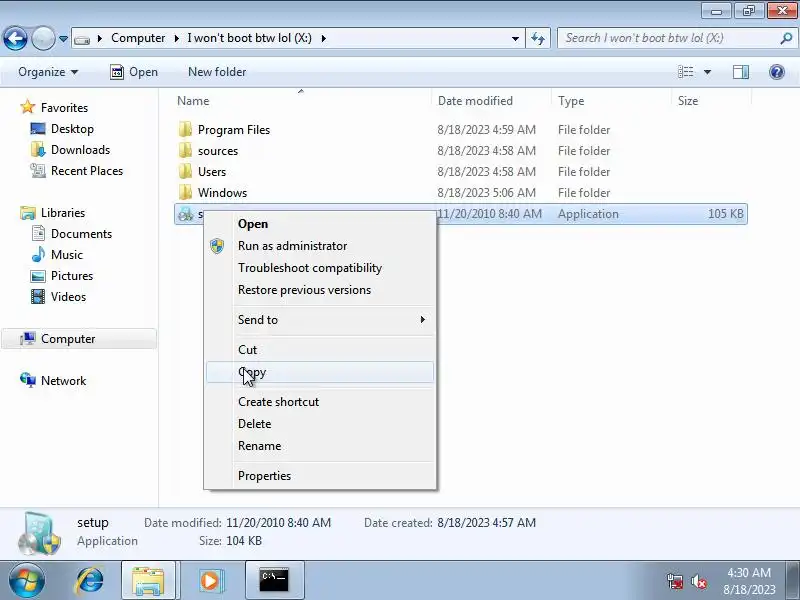800x600 pixels.
Task: Choose Open from context menu
Action: (x=320, y=224)
